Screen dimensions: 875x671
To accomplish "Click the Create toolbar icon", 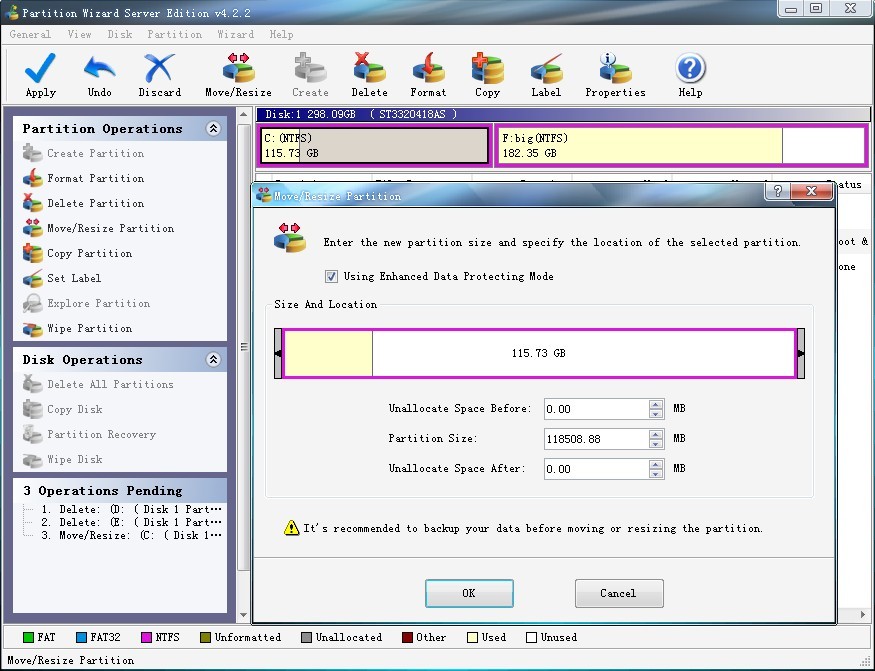I will (x=310, y=68).
